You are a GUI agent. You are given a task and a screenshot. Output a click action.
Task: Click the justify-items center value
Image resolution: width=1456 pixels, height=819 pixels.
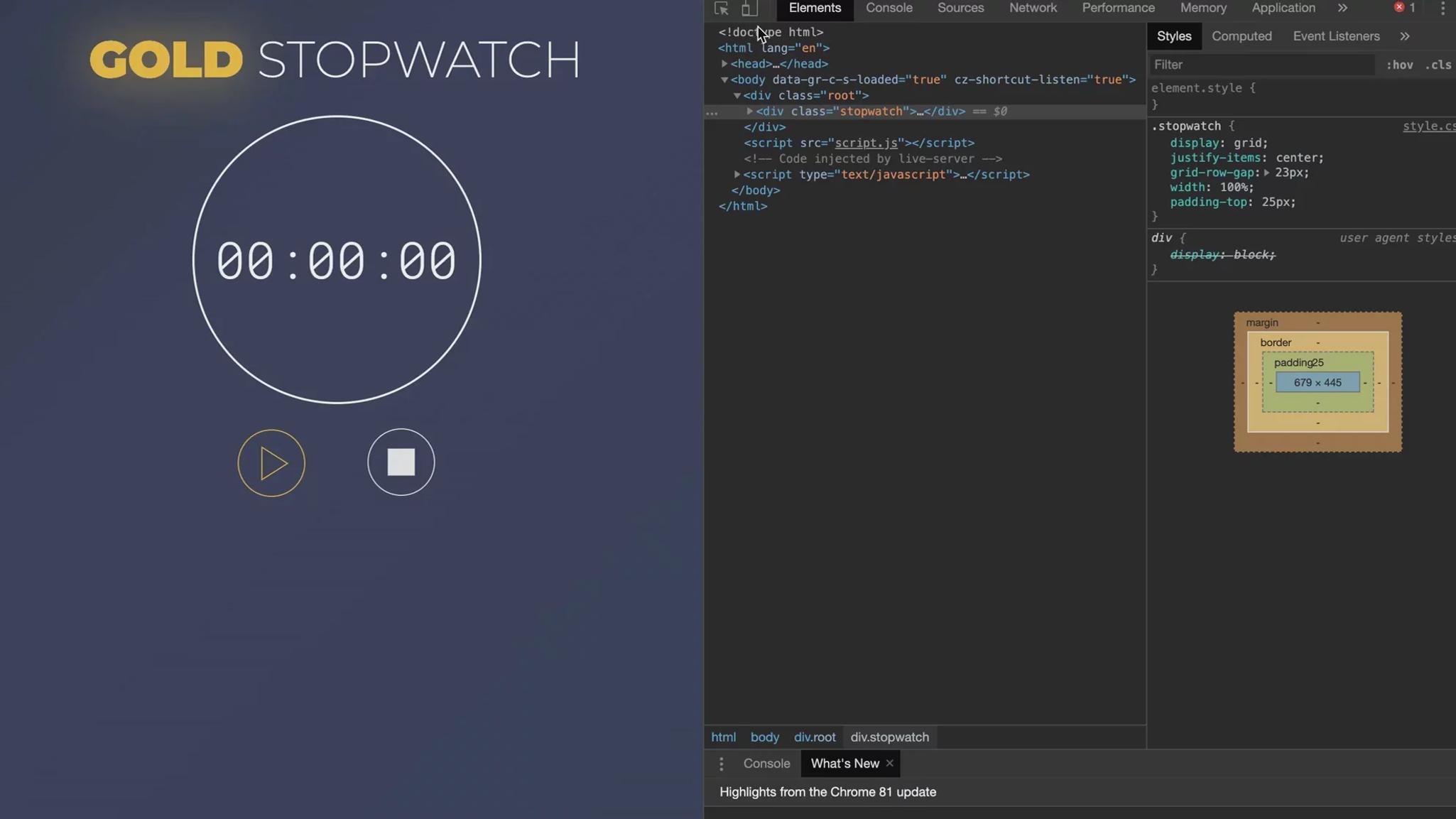1297,158
